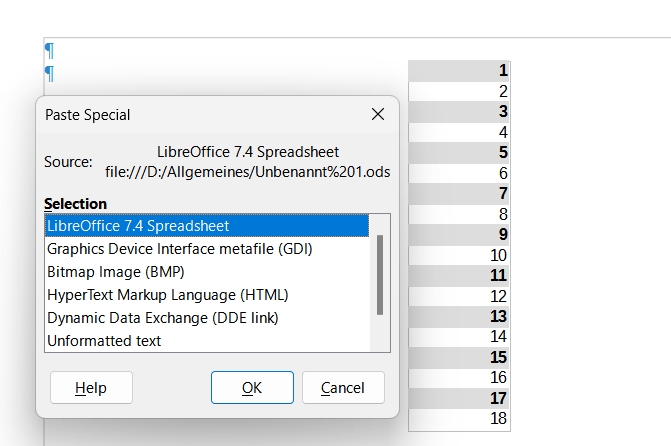The height and width of the screenshot is (446, 671).
Task: Select Unformatted text entry
Action: (x=207, y=341)
